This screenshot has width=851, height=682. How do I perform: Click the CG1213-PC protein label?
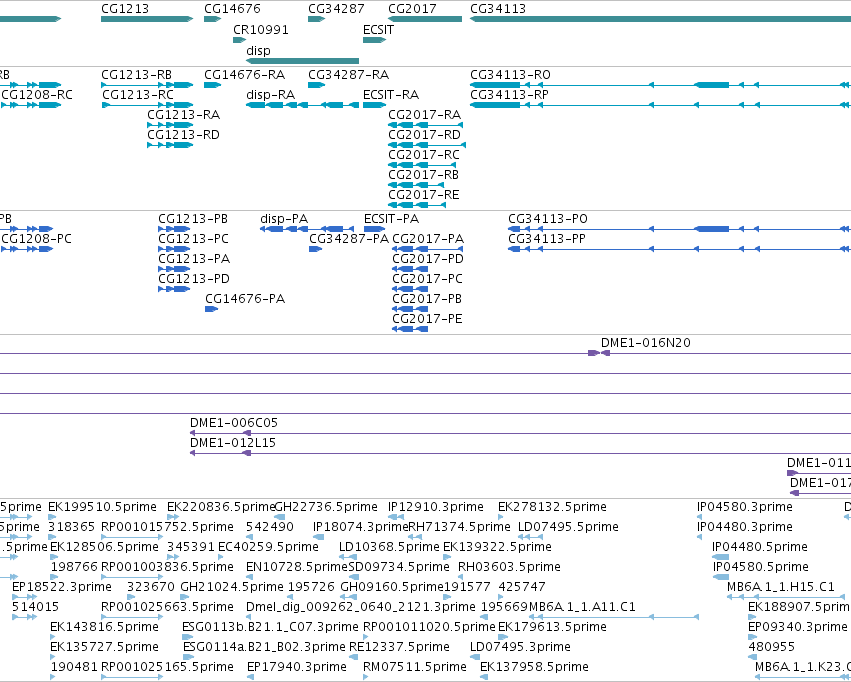click(x=193, y=239)
